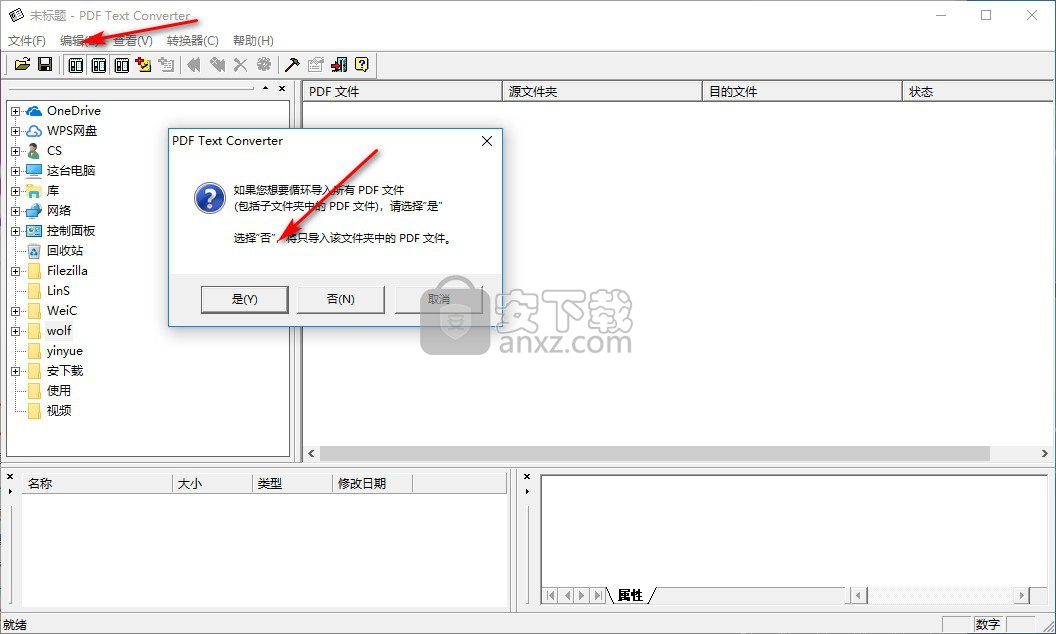
Task: Toggle the first panel layout toolbar button
Action: (x=76, y=65)
